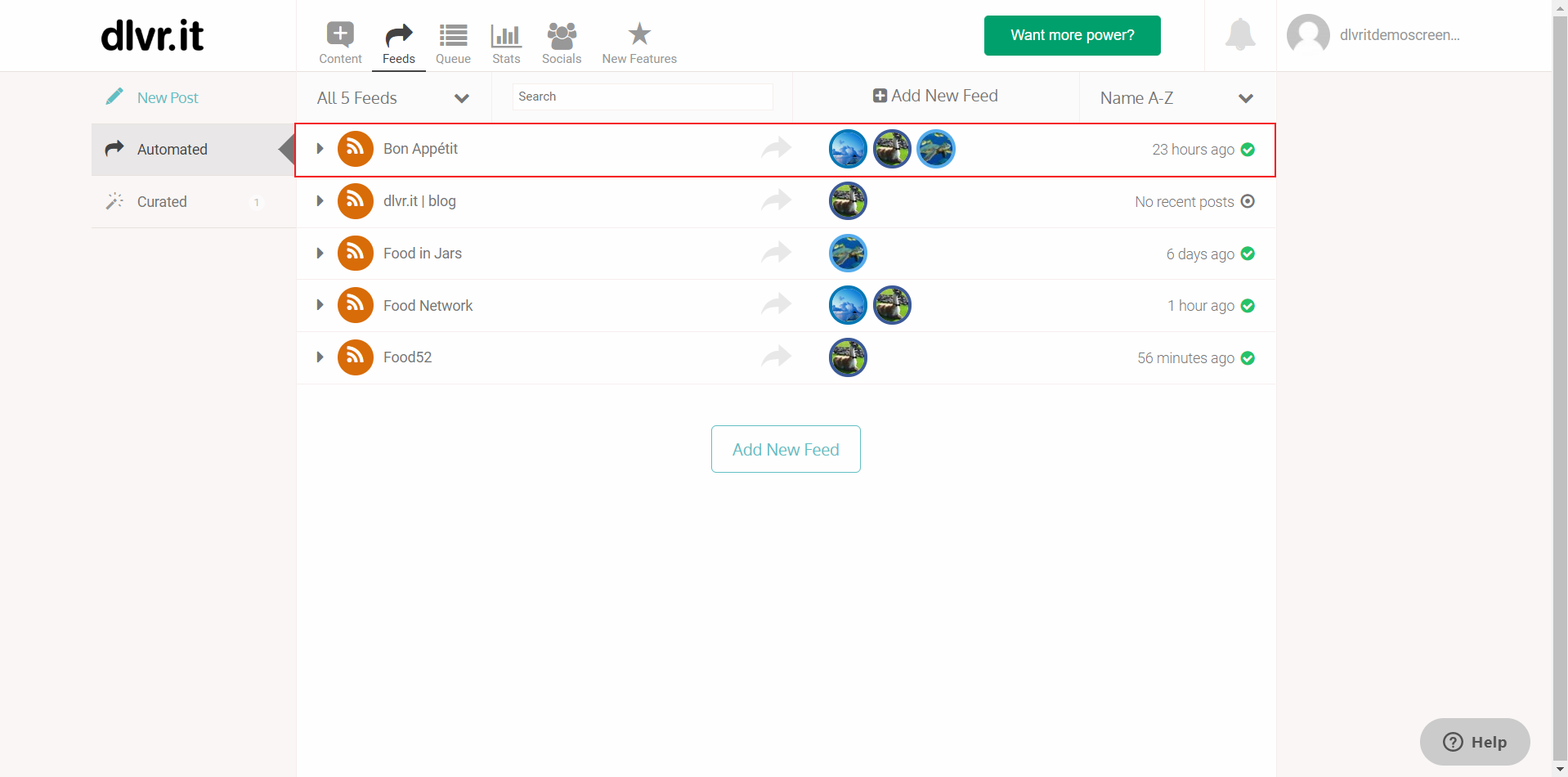Click share arrow in dlvr.it blog row
The image size is (1568, 777).
pos(776,200)
